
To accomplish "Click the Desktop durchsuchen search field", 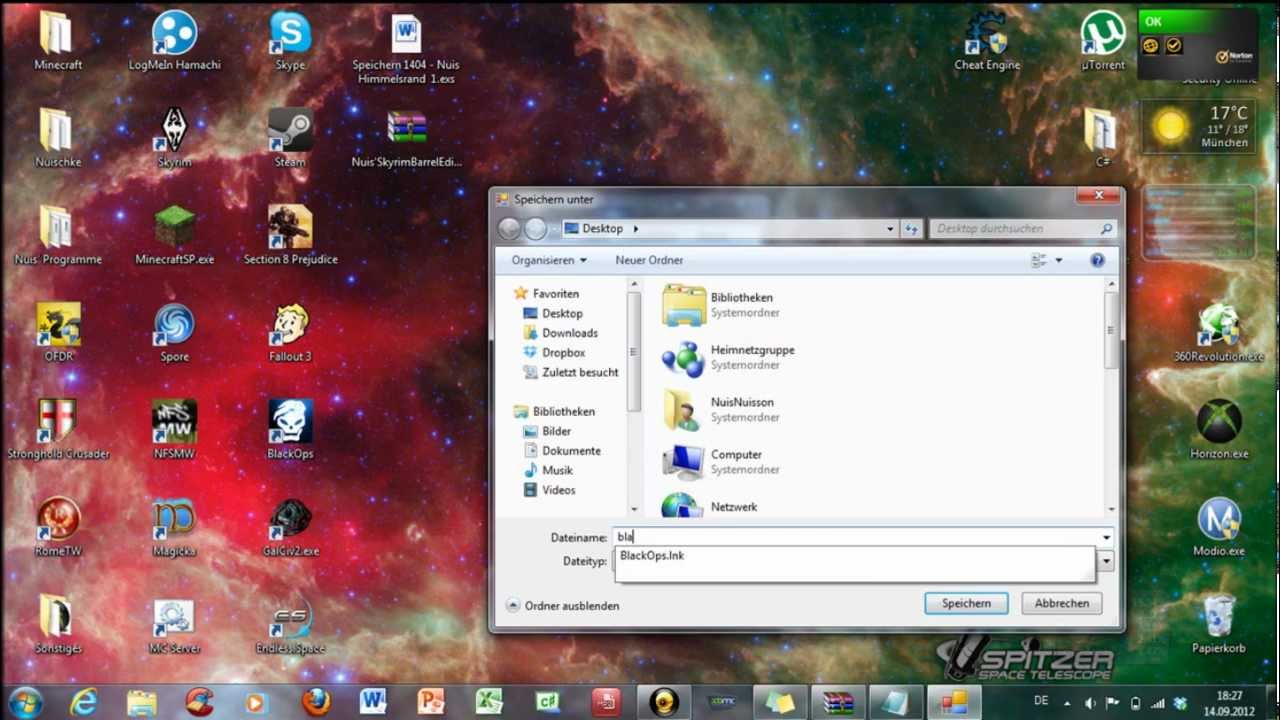I will [x=1022, y=229].
